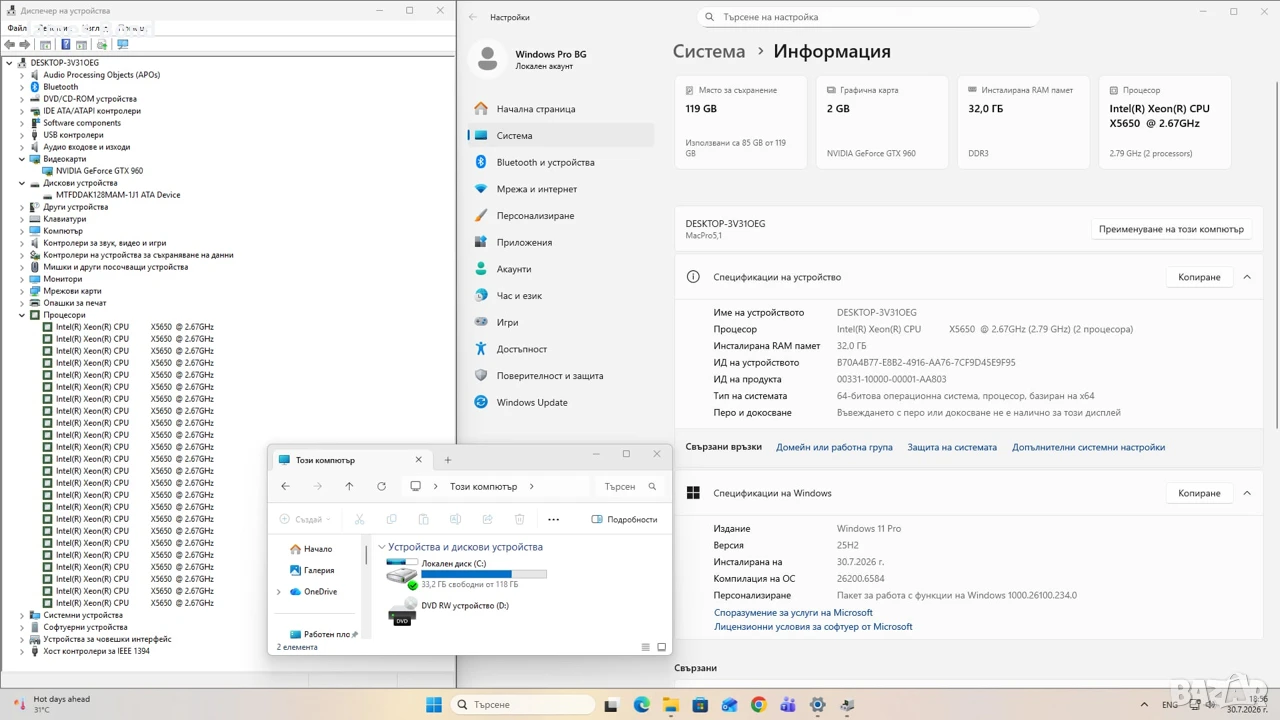Image resolution: width=1280 pixels, height=720 pixels.
Task: Refresh the File Explorer view
Action: [x=381, y=486]
